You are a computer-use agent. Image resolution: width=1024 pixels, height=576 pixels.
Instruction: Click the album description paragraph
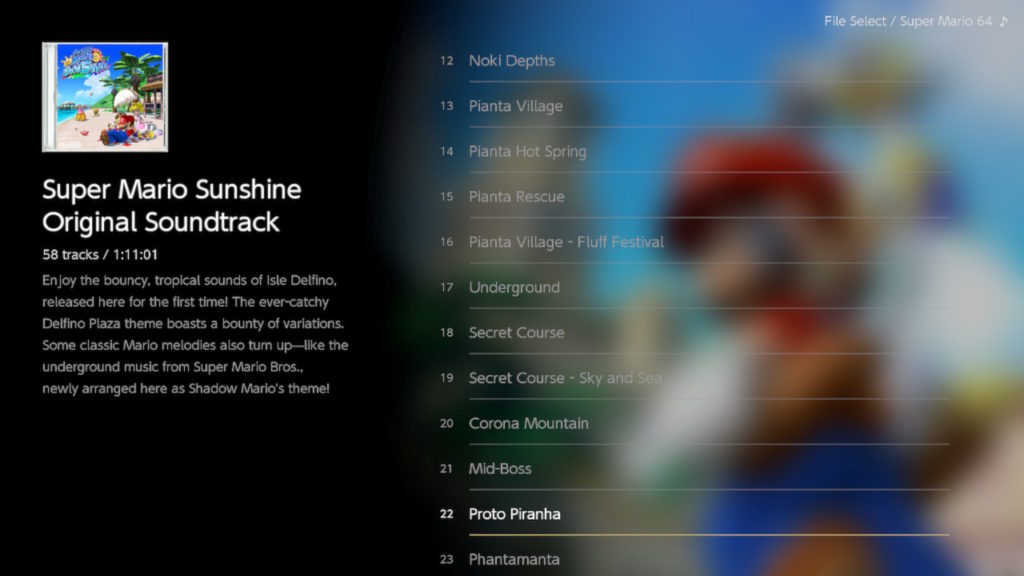coord(195,334)
